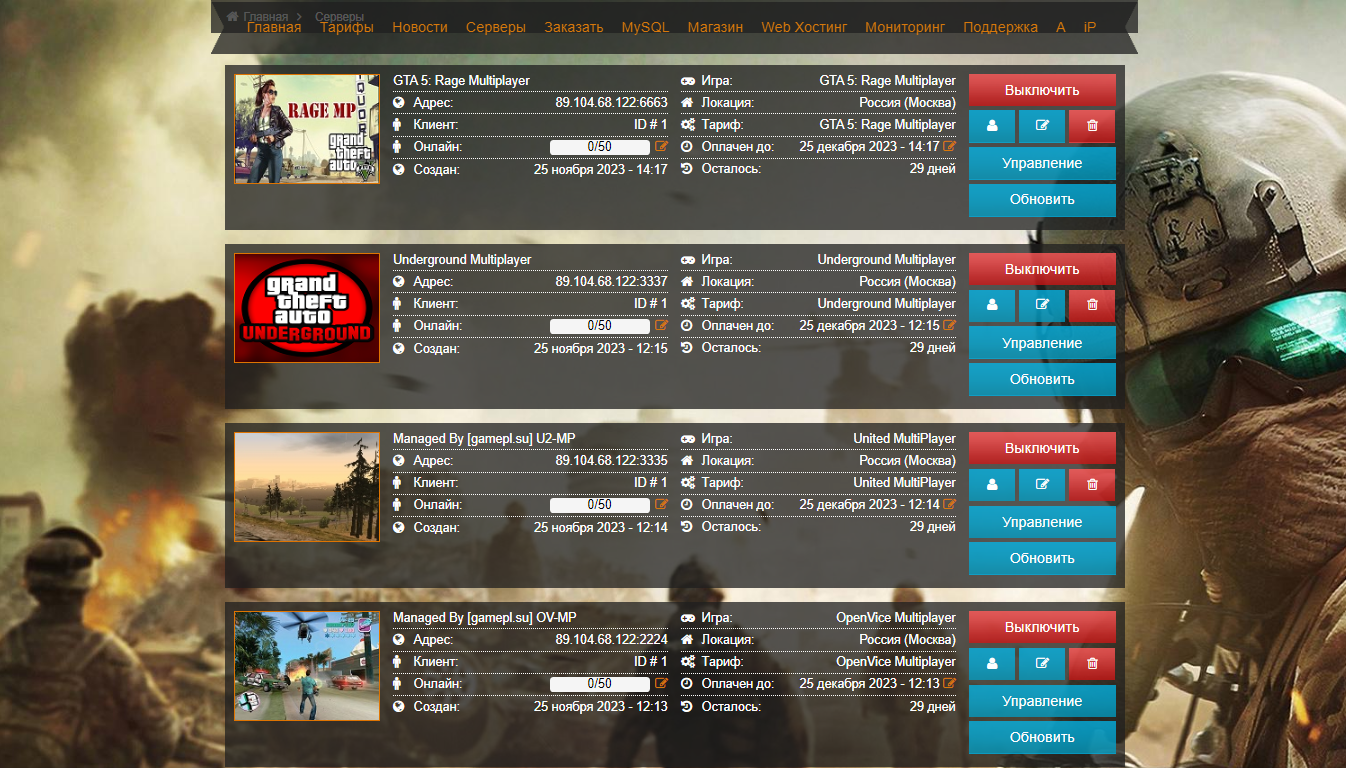Edit online slots icon for Rage Multiplayer server
1346x768 pixels.
[x=661, y=147]
